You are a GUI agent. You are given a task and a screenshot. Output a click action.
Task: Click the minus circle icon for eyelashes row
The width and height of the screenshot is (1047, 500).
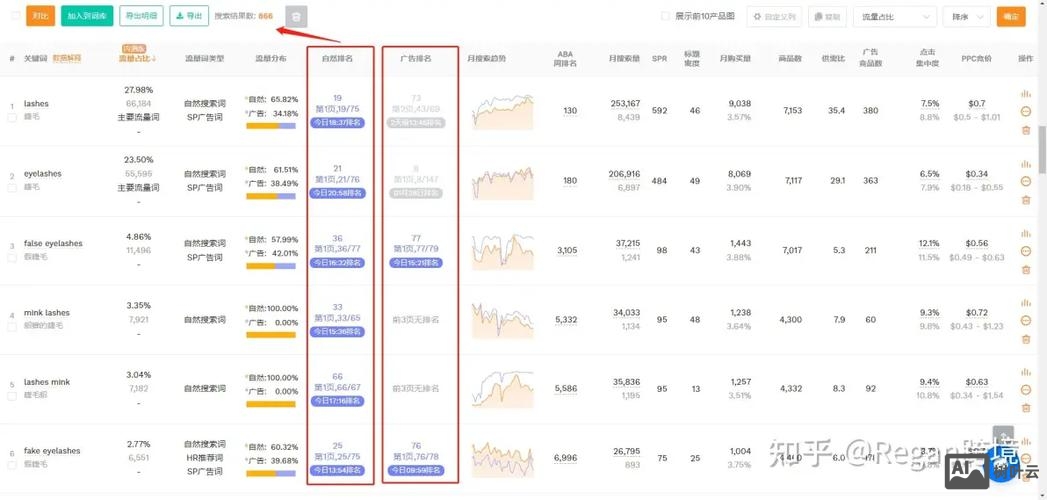(1025, 181)
